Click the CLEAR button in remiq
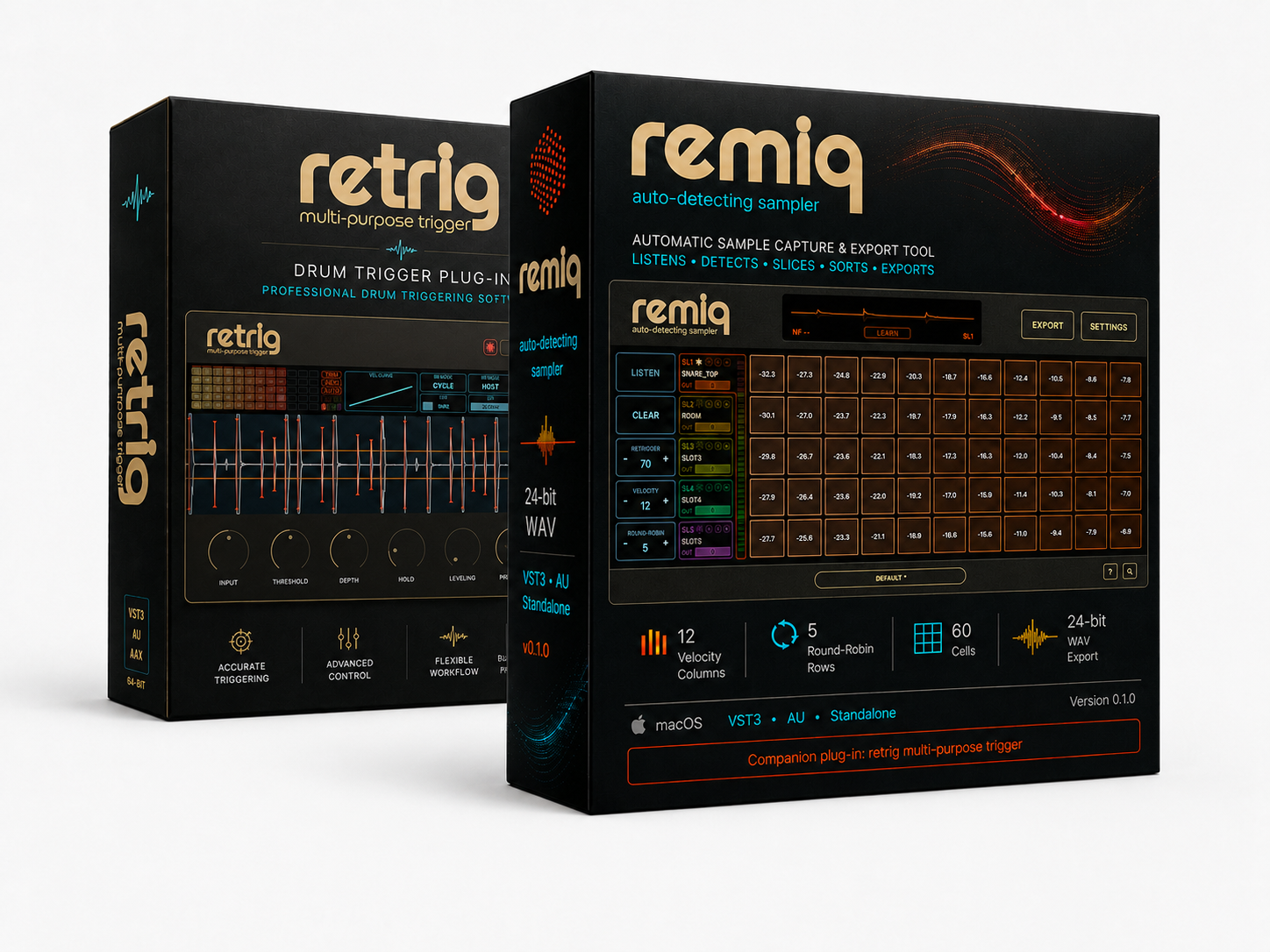1270x952 pixels. click(646, 415)
